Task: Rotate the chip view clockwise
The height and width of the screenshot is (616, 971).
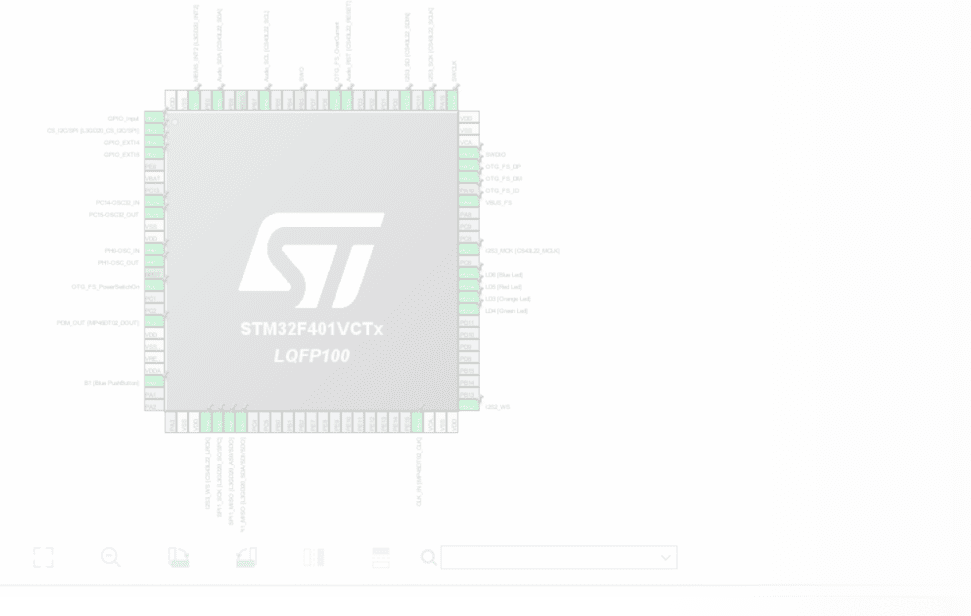Action: pyautogui.click(x=179, y=557)
